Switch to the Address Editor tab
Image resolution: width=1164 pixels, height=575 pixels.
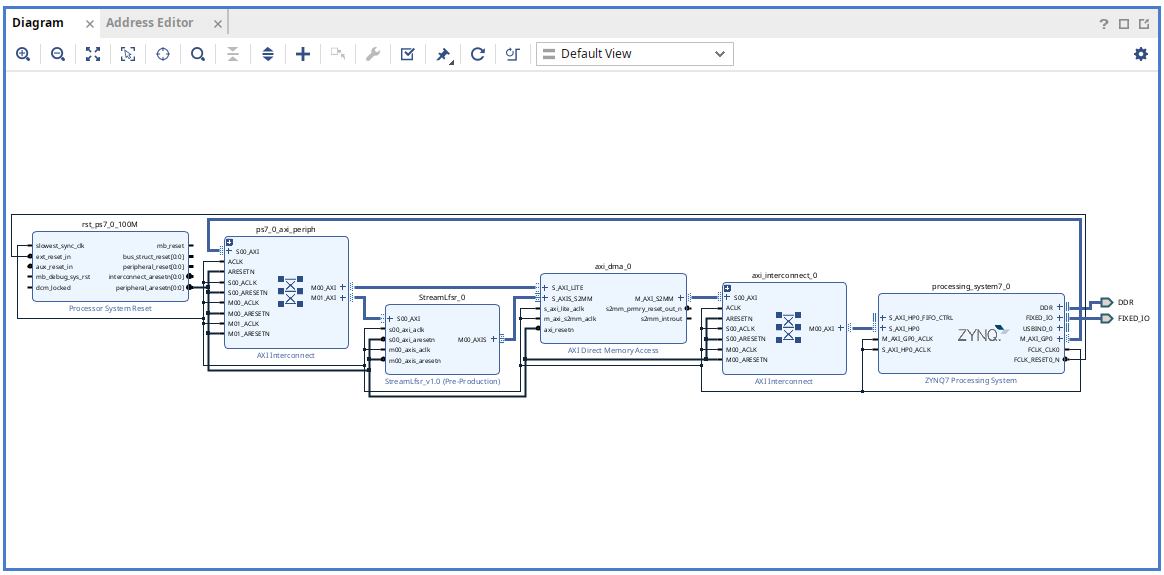tap(149, 22)
